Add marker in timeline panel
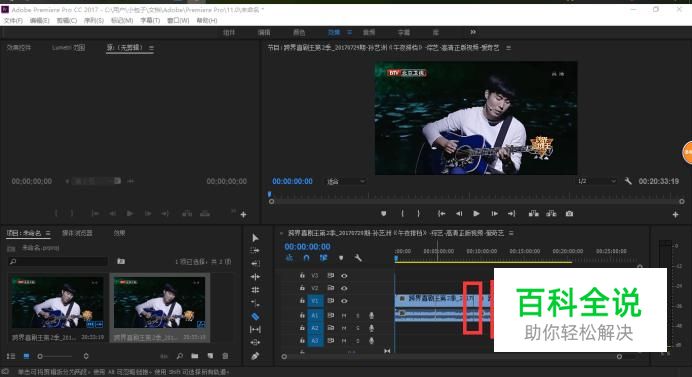Image resolution: width=692 pixels, height=377 pixels. 341,258
